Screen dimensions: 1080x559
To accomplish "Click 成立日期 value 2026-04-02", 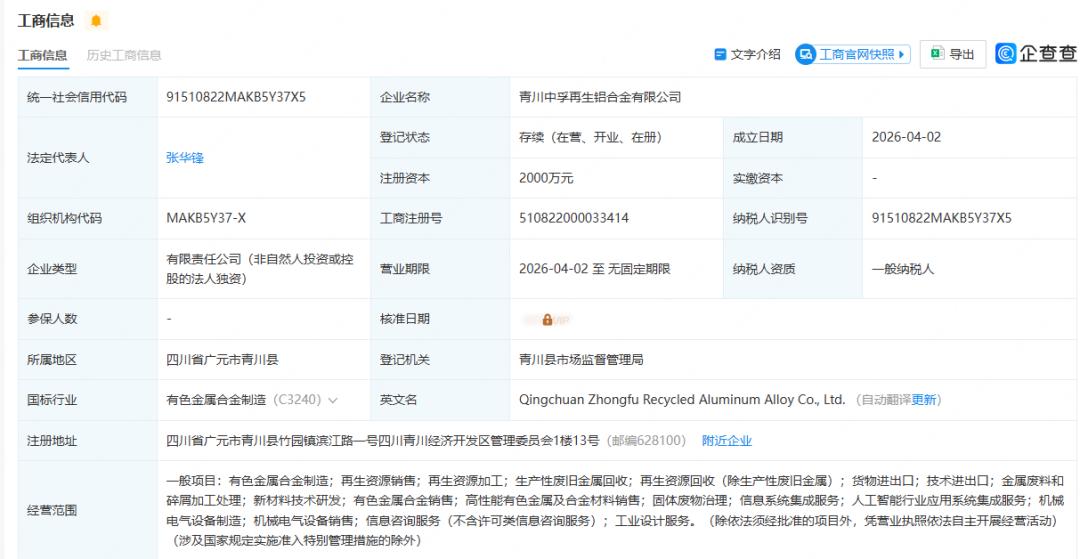I will click(x=906, y=137).
